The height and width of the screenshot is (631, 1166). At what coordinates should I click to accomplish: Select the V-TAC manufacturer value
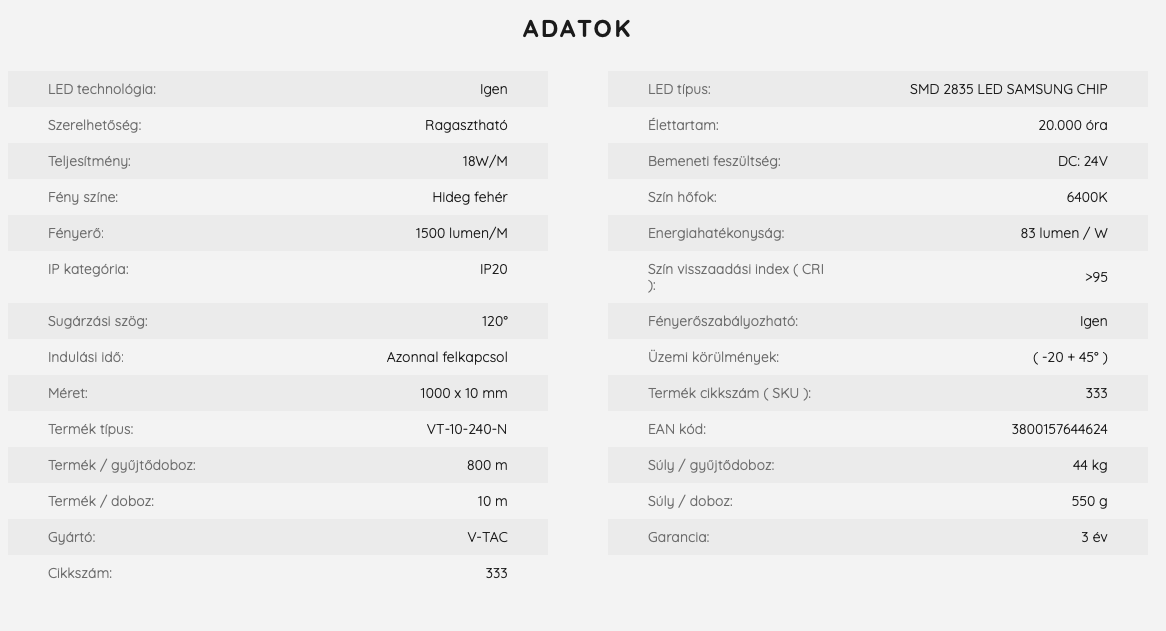click(487, 537)
